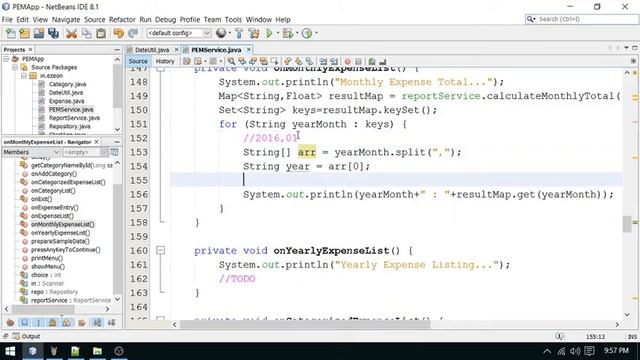Click the Comment icon in the editor toolbar
Image resolution: width=640 pixels, height=360 pixels.
372,61
